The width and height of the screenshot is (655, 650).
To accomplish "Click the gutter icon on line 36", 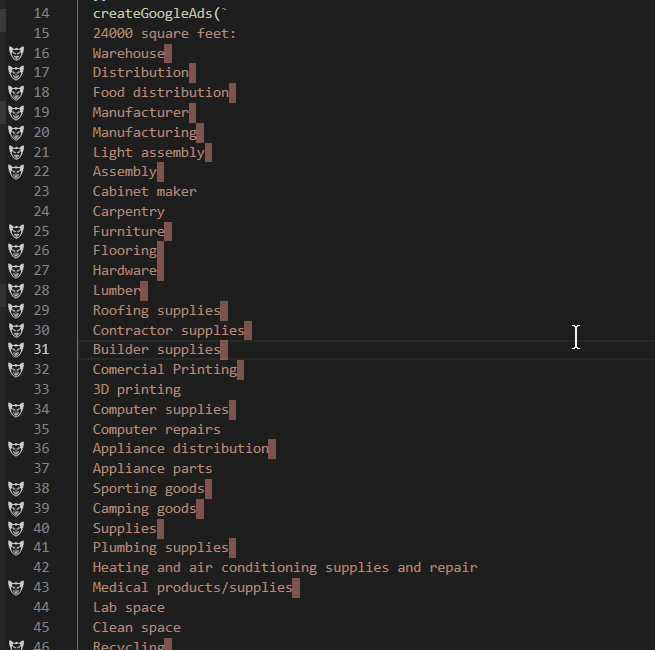I will point(16,449).
